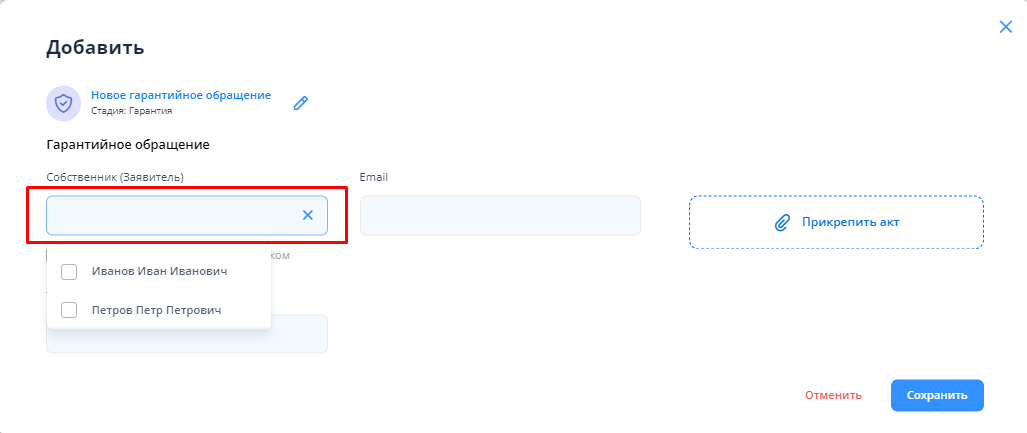This screenshot has height=433, width=1027.
Task: Click the Стадия: Гарантия stage text
Action: 132,111
